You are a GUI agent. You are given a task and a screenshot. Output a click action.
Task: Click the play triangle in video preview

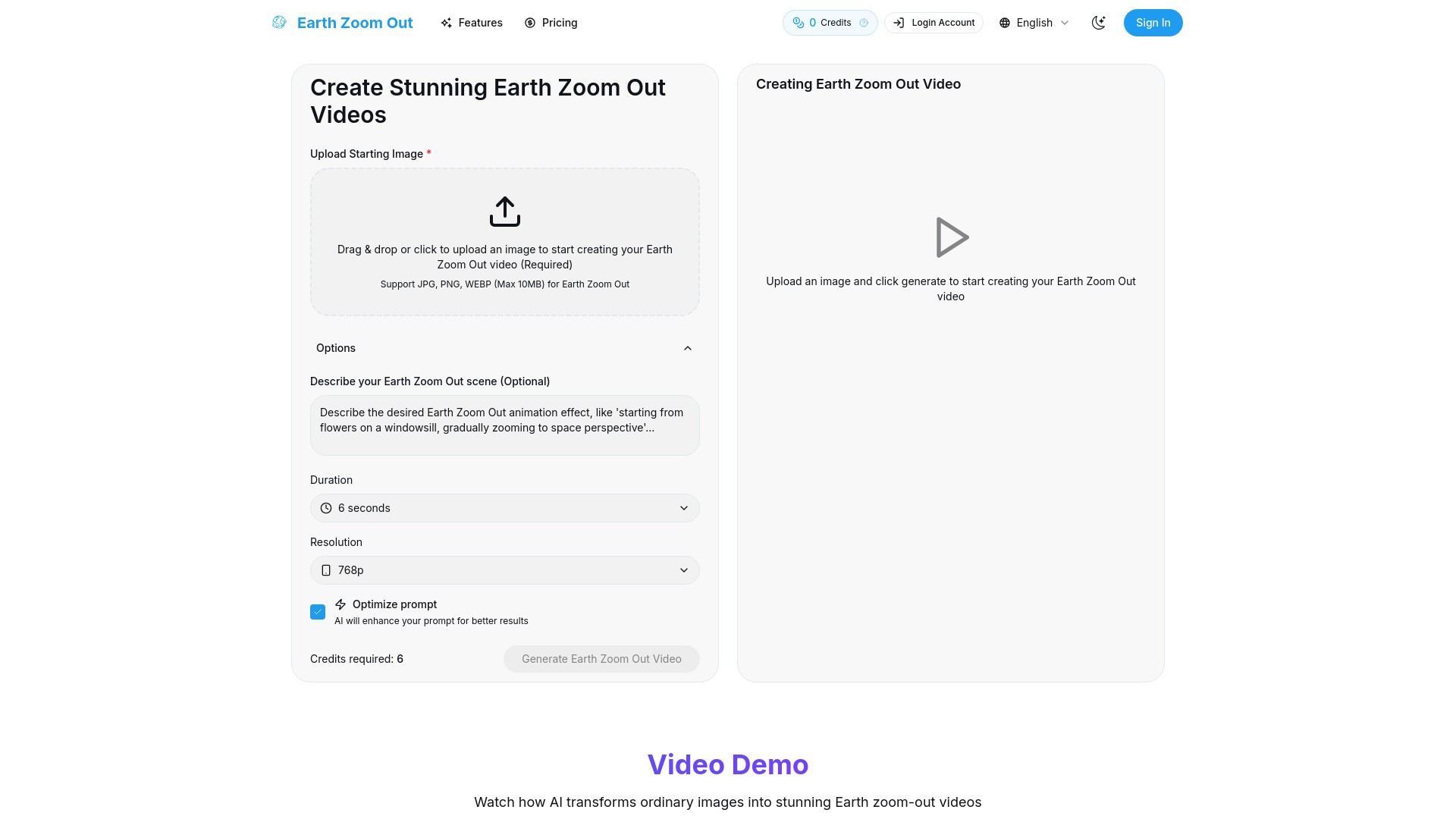(952, 237)
